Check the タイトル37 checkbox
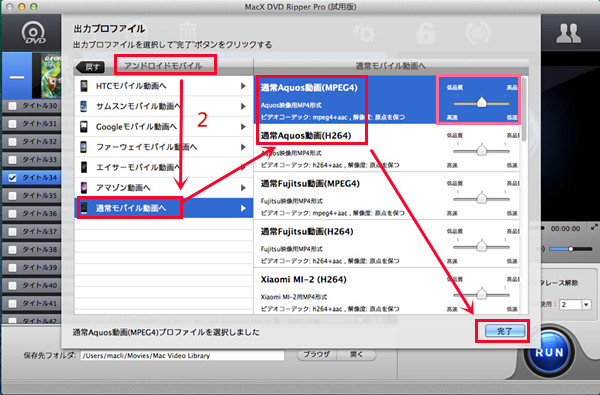The width and height of the screenshot is (600, 395). pos(12,232)
